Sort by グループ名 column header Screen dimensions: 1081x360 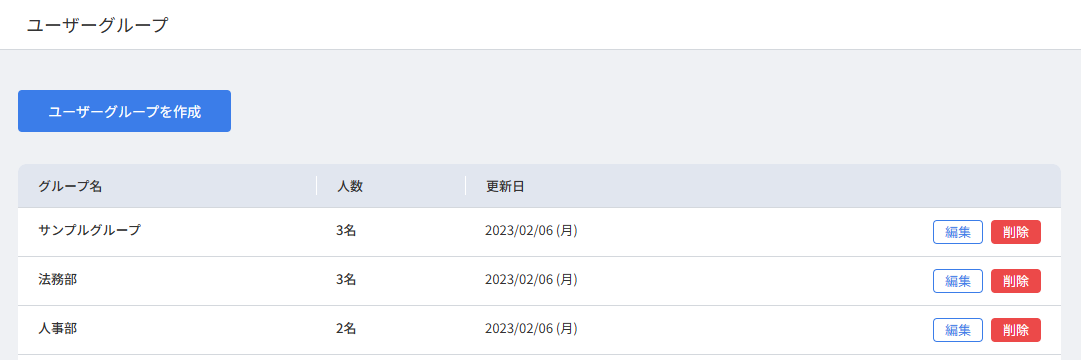[x=70, y=186]
